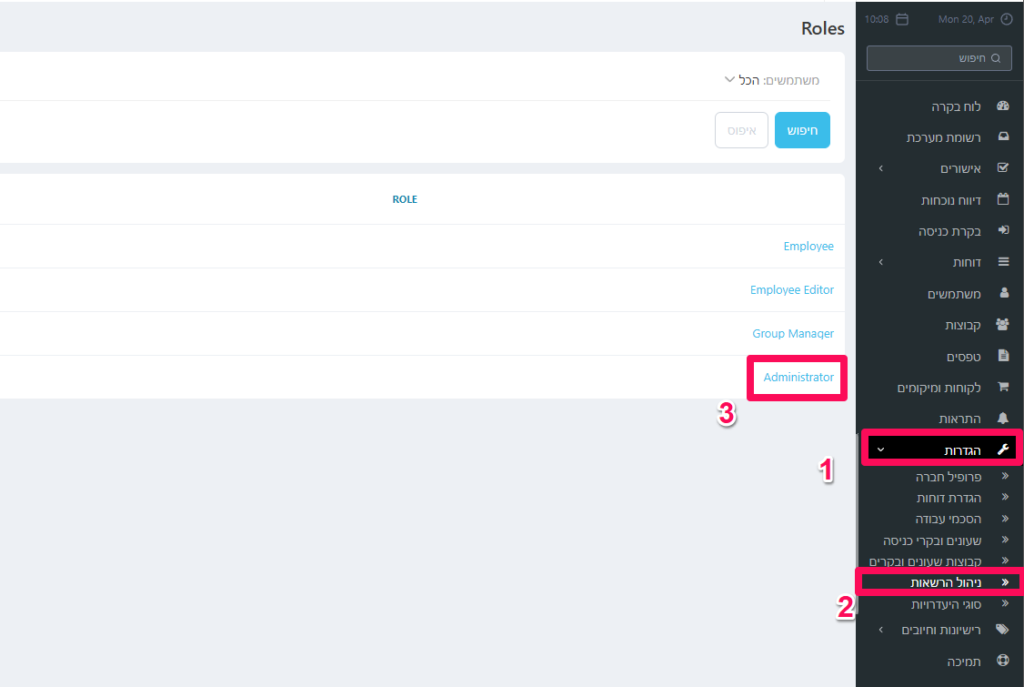This screenshot has height=687, width=1024.
Task: Expand the אישורים submenu
Action: pyautogui.click(x=880, y=169)
